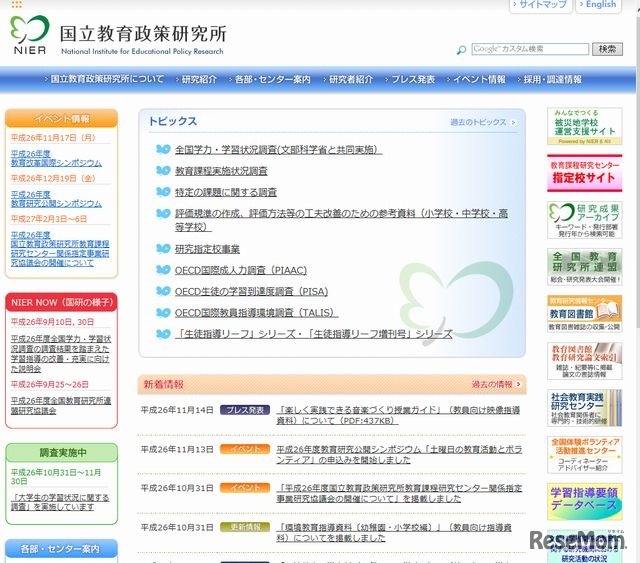The width and height of the screenshot is (640, 563).
Task: Open 教育研究論文索引 banner
Action: (584, 361)
